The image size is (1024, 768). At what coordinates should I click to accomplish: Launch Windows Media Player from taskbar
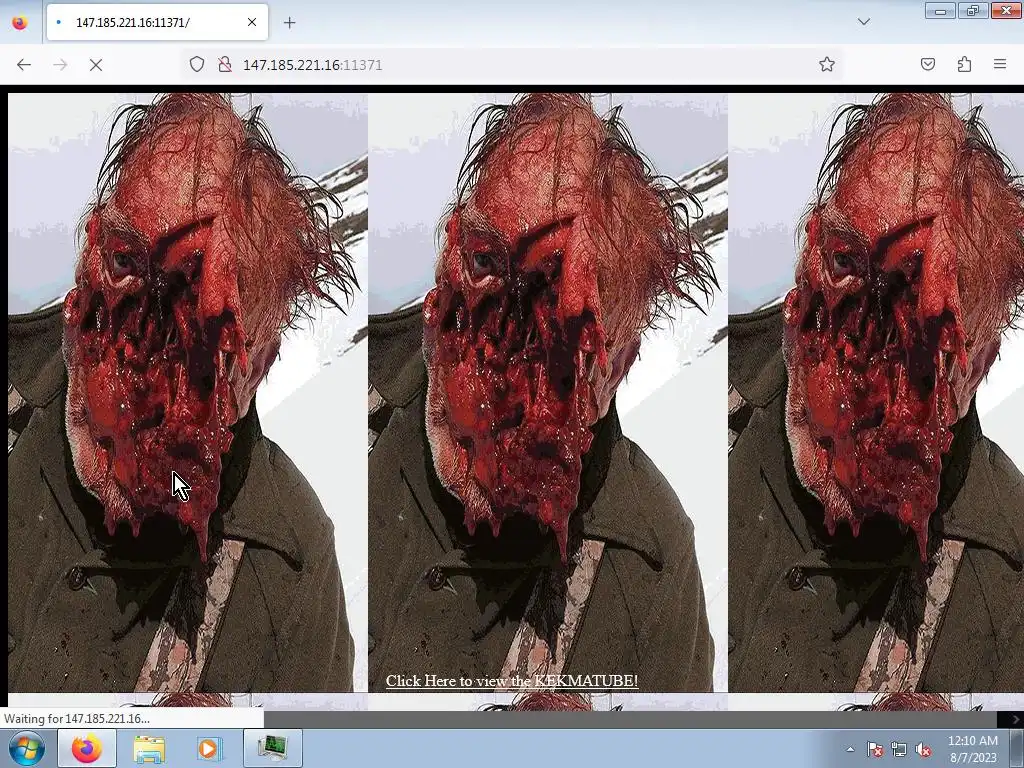click(210, 748)
